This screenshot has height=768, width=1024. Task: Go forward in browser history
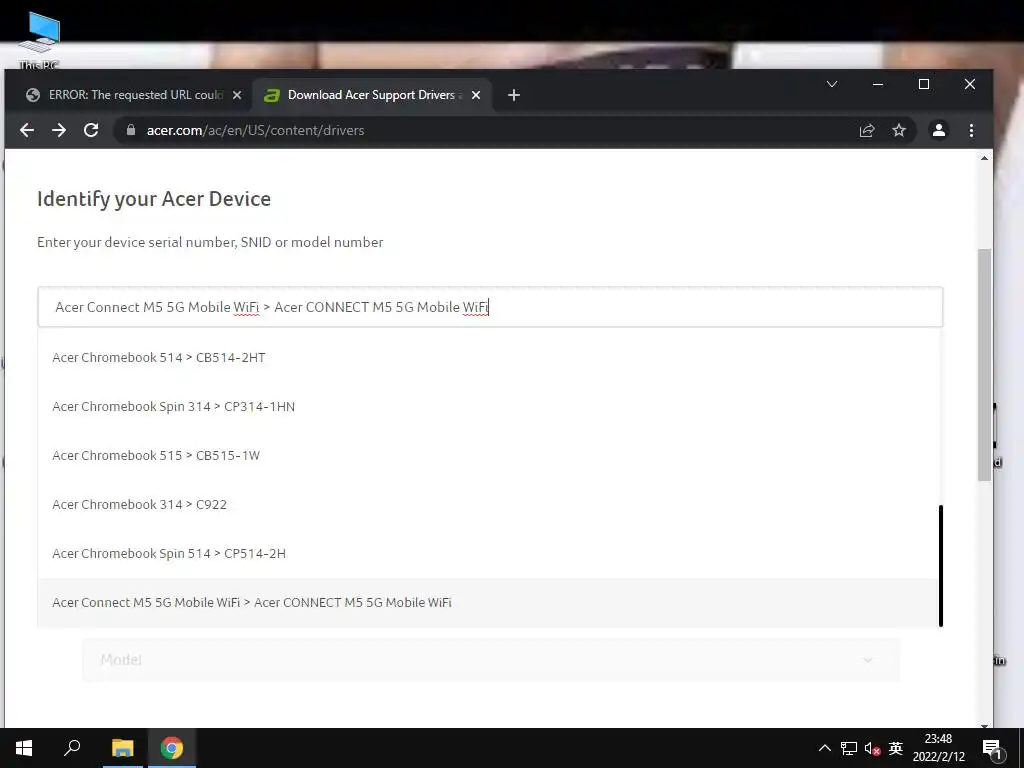pos(59,130)
